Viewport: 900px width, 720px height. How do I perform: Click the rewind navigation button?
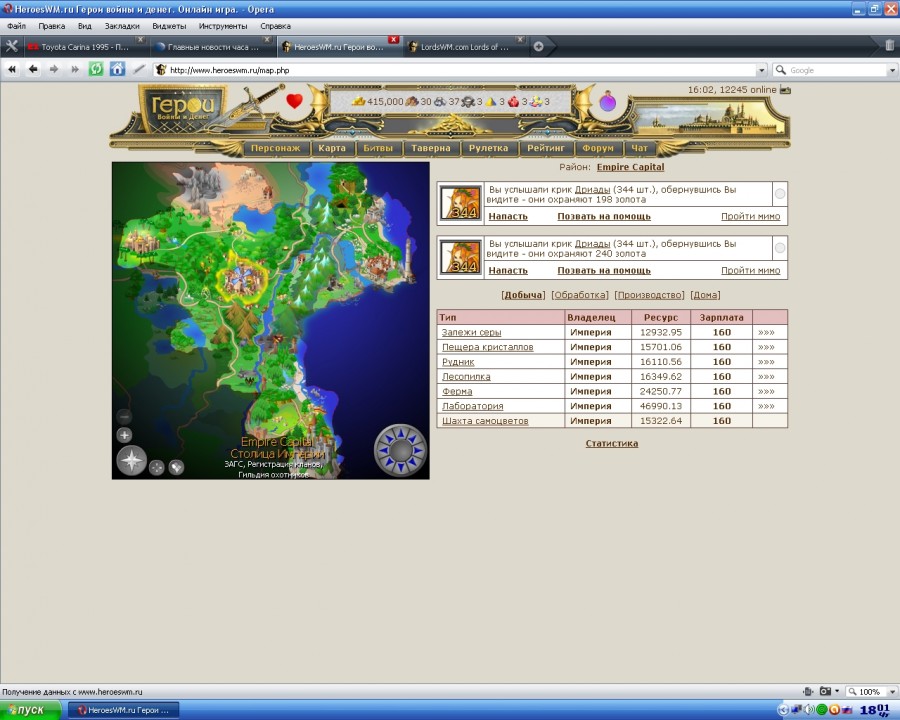(x=12, y=69)
